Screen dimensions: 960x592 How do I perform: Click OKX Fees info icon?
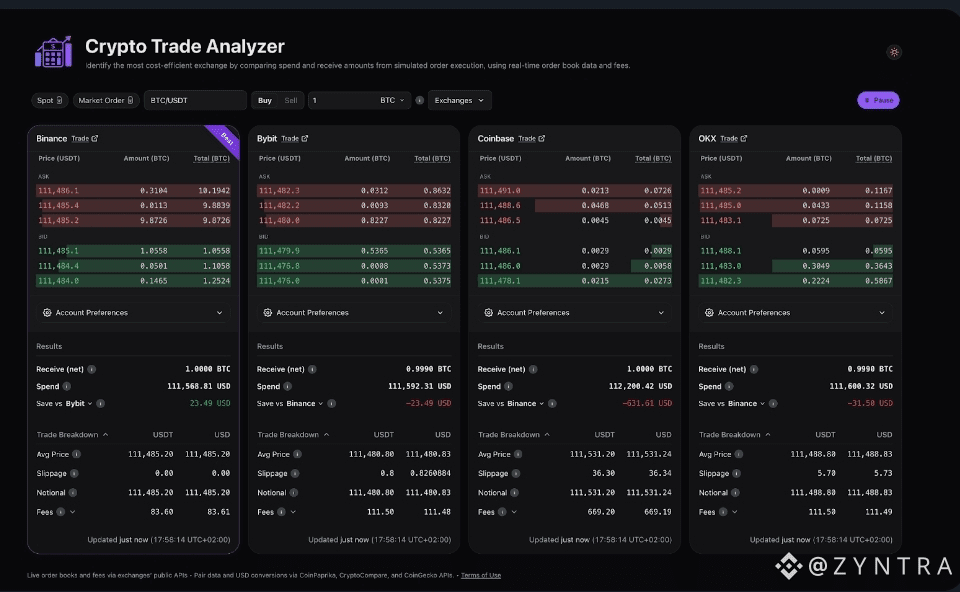click(723, 512)
